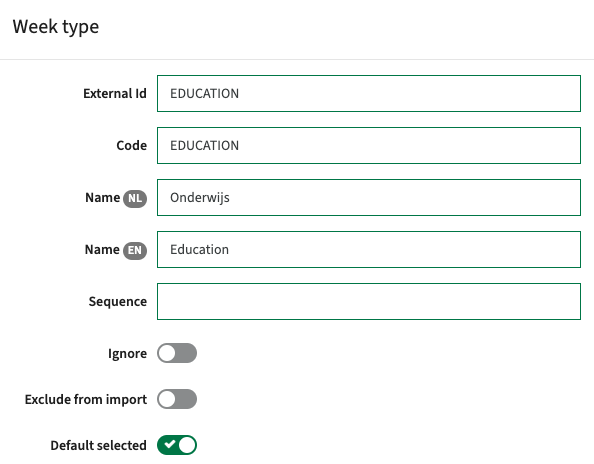Click the Week type heading
This screenshot has width=594, height=464.
point(56,27)
